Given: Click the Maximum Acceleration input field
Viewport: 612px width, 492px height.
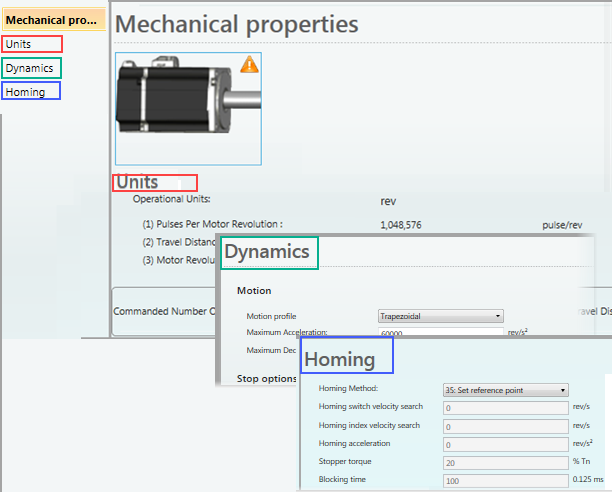Looking at the screenshot, I should click(x=441, y=332).
